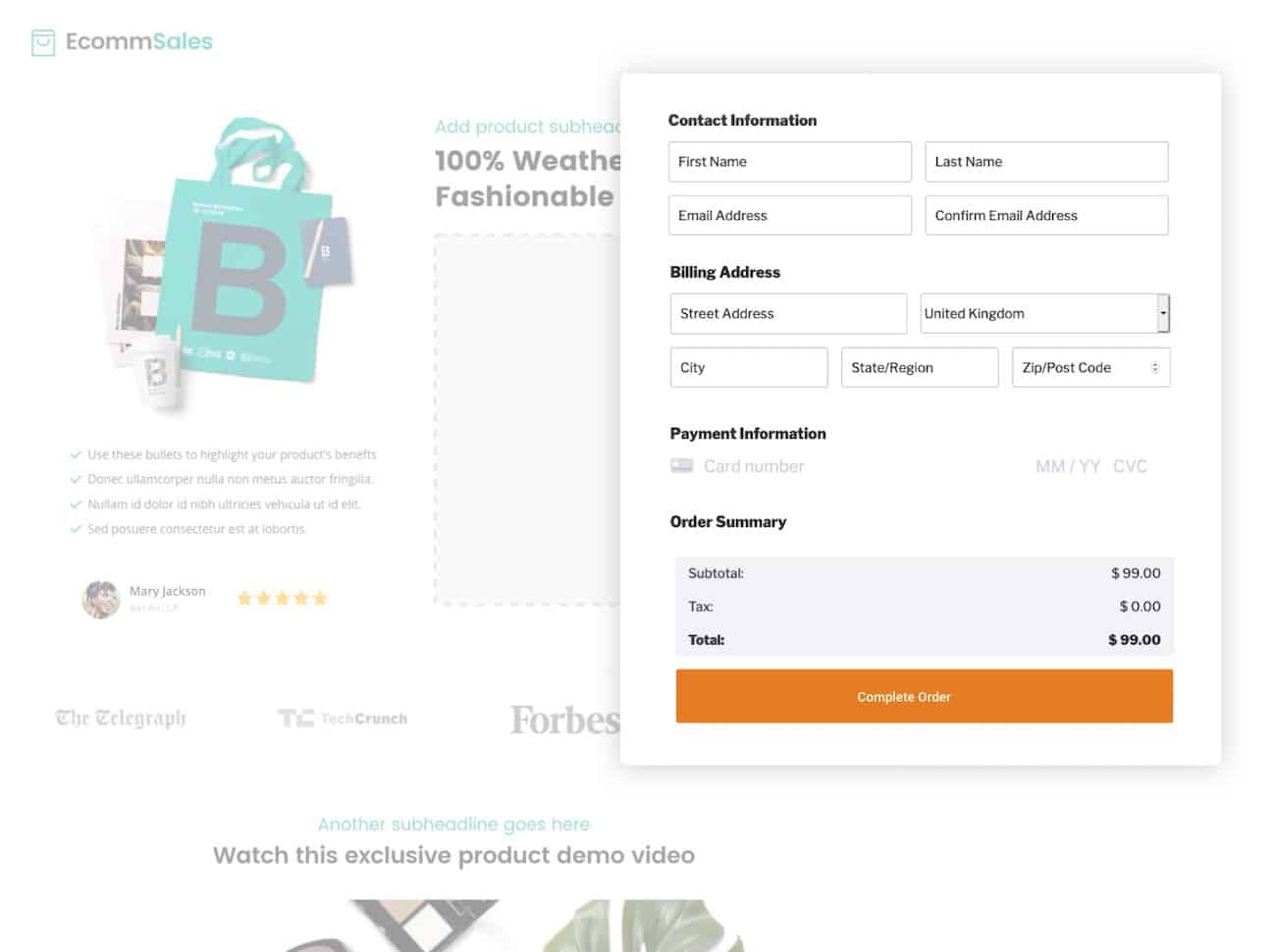Focus the First Name field
Screen dimensions: 1276x952
(x=789, y=162)
